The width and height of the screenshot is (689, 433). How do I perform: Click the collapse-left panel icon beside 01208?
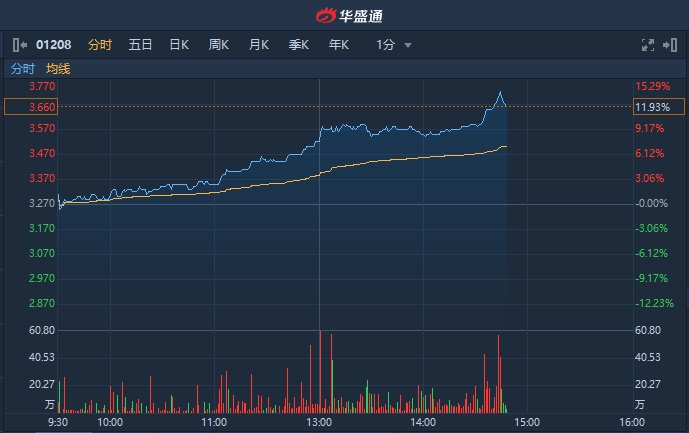(20, 44)
